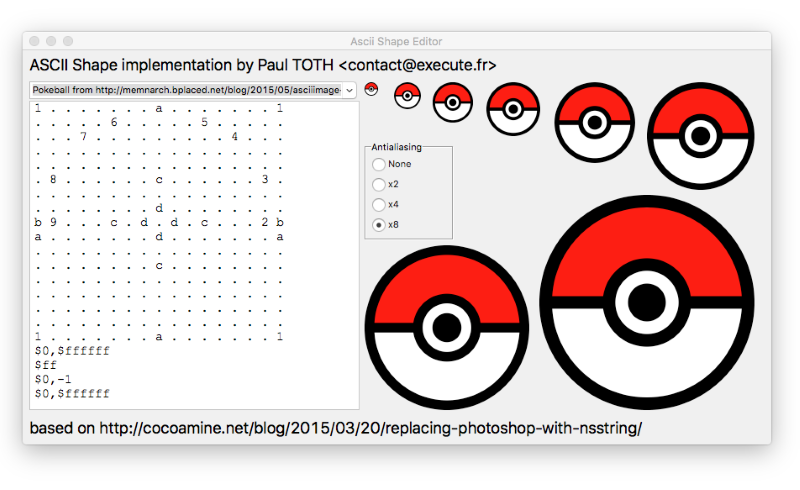Click the Ascii Shape Editor window title

(396, 41)
